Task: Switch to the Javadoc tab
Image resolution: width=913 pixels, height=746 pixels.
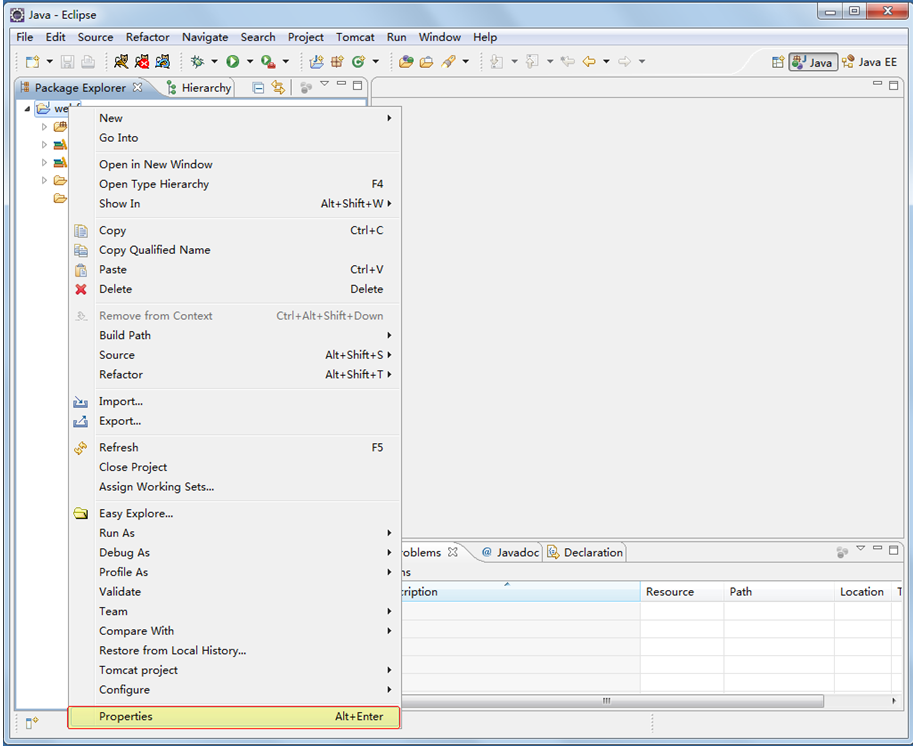Action: (511, 552)
